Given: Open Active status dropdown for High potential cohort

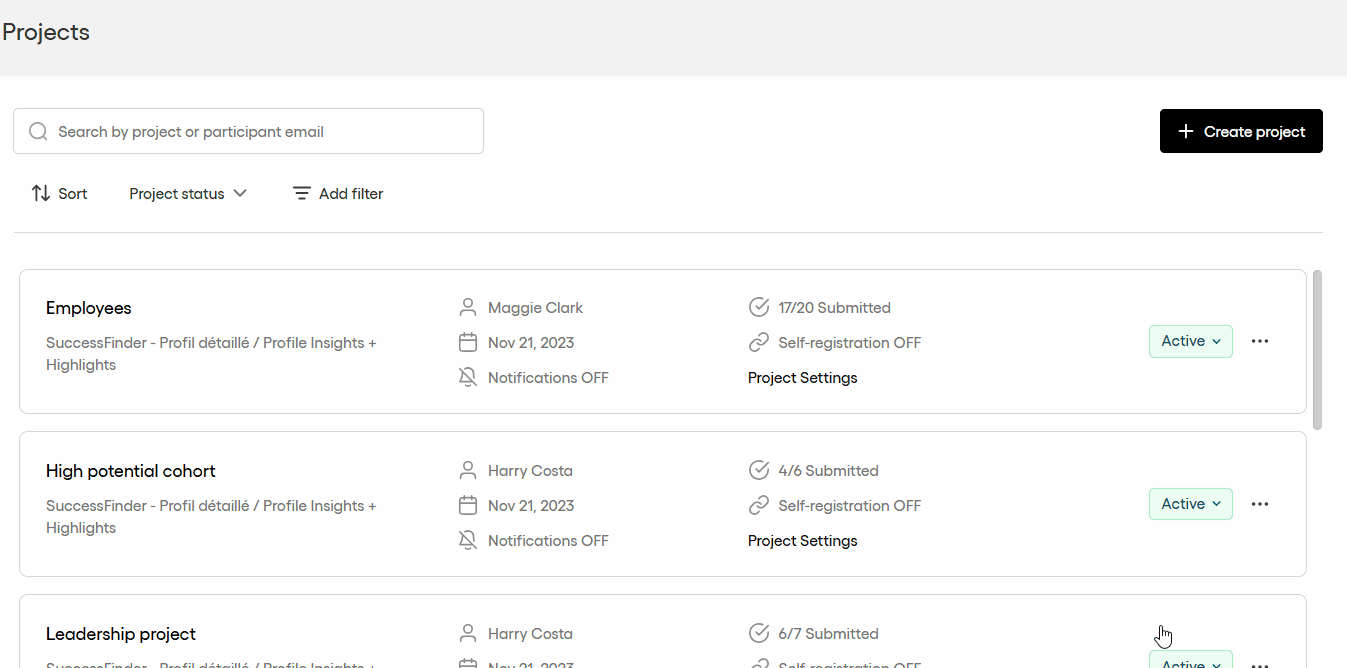Looking at the screenshot, I should tap(1191, 504).
